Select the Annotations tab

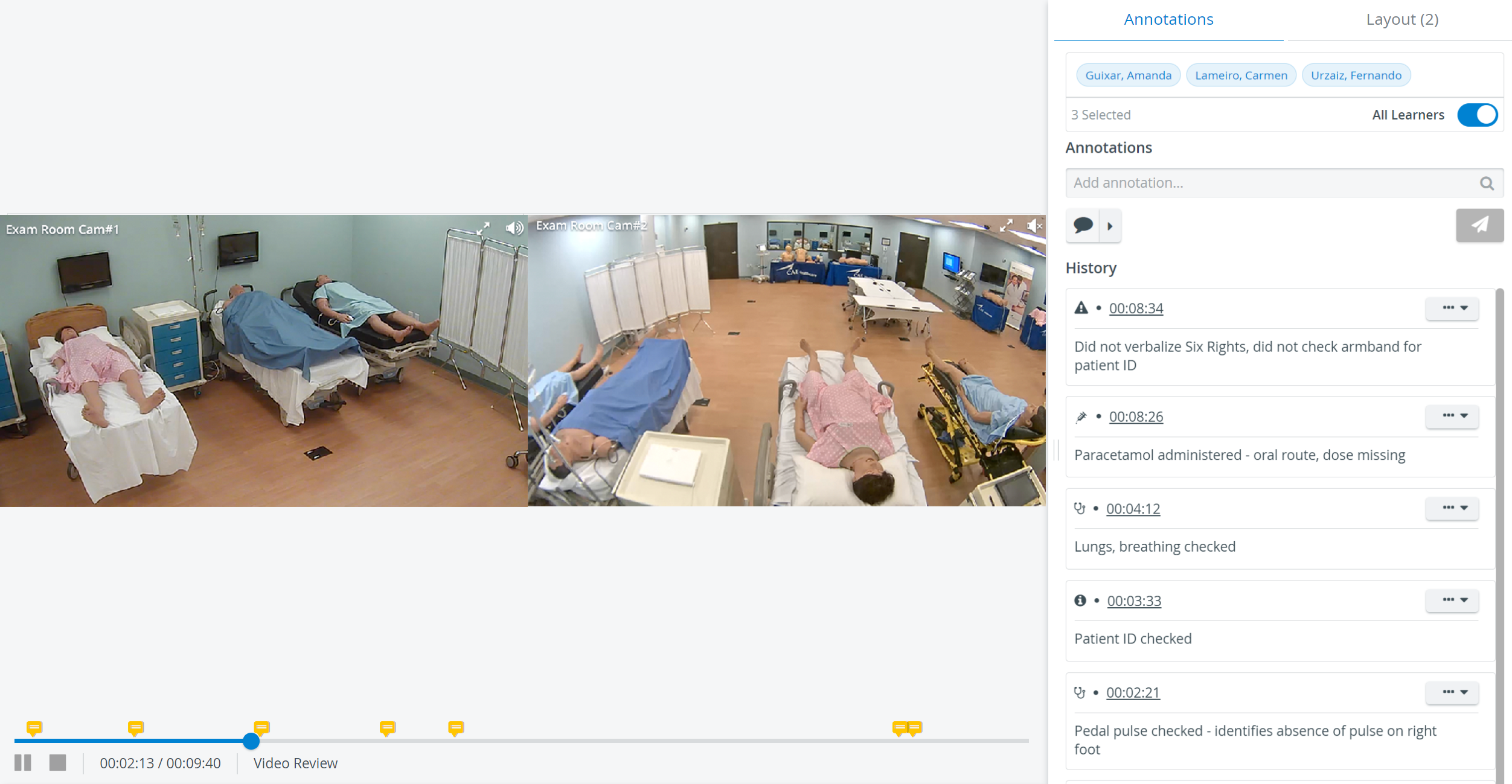tap(1168, 19)
